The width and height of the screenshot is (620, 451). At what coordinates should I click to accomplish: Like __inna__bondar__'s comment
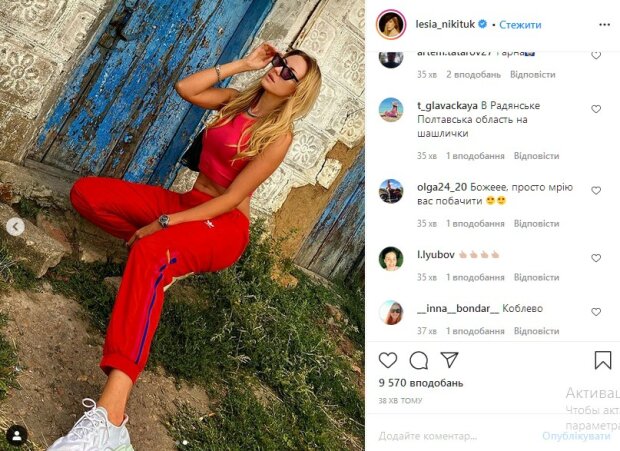coord(596,312)
